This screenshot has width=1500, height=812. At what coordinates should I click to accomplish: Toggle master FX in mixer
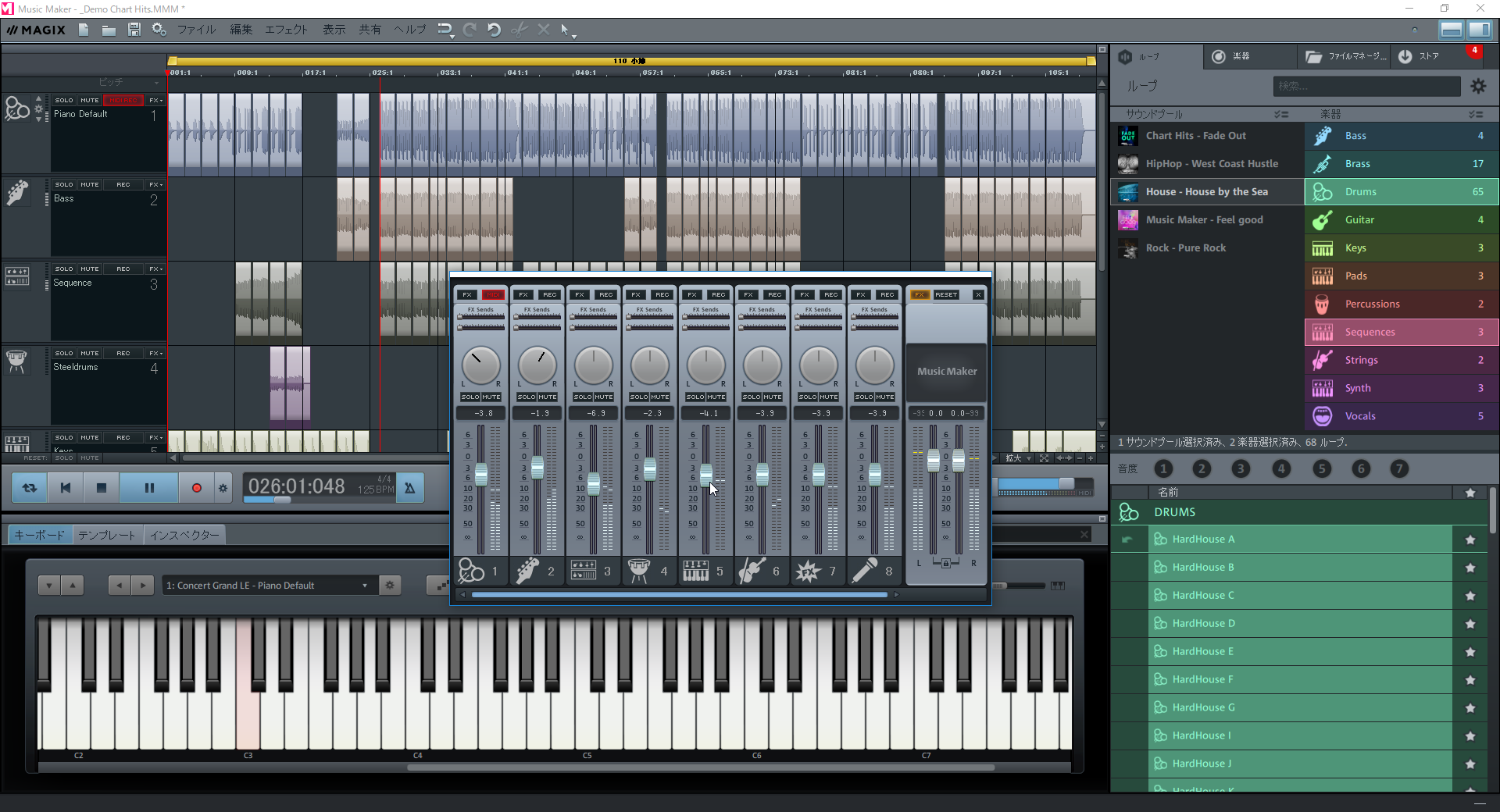point(920,295)
